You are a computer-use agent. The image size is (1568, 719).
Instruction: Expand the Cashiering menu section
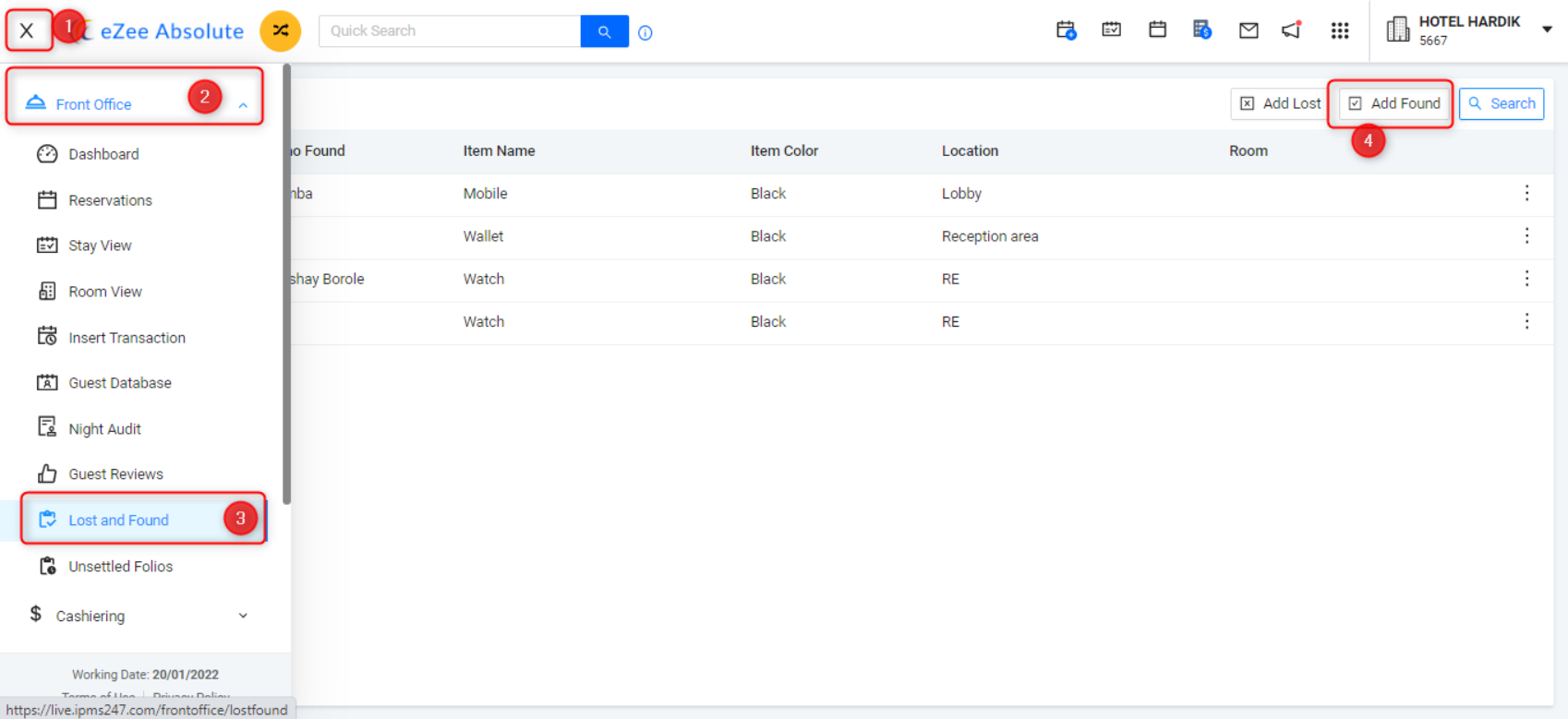243,616
